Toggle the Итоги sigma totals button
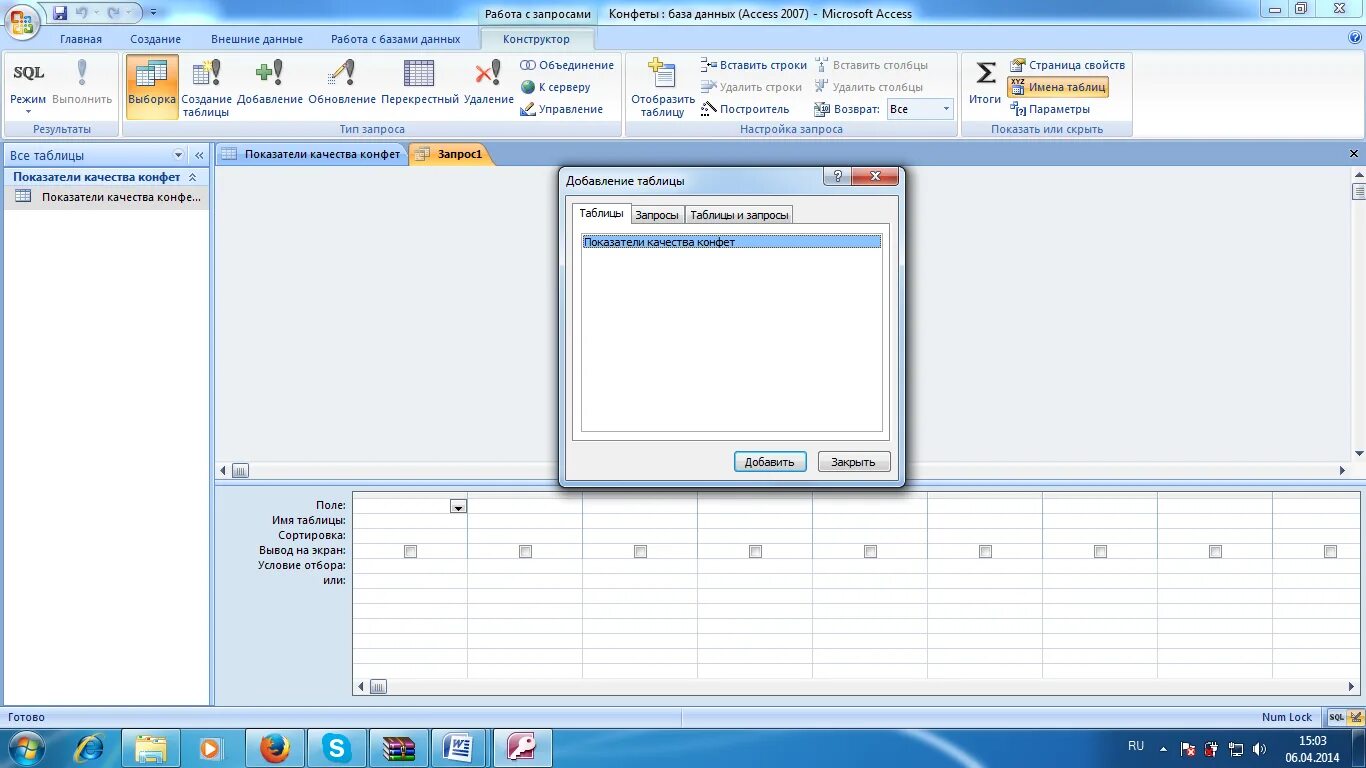This screenshot has height=768, width=1366. 985,82
